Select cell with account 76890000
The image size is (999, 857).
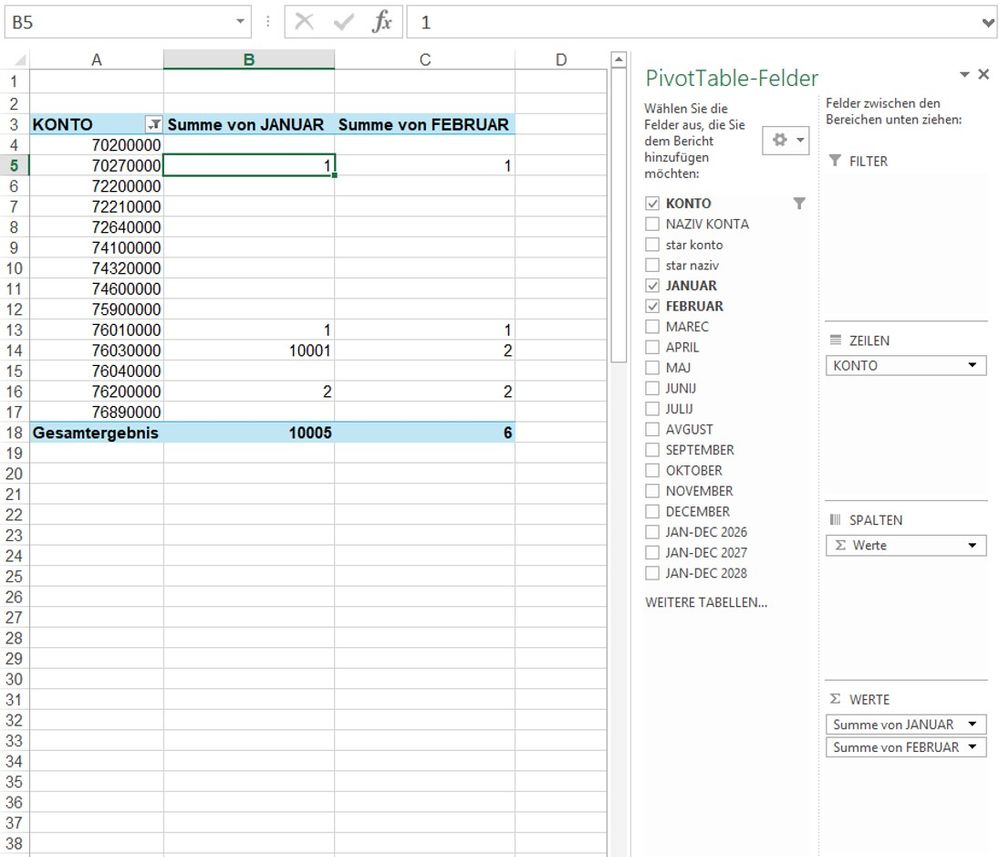coord(96,412)
